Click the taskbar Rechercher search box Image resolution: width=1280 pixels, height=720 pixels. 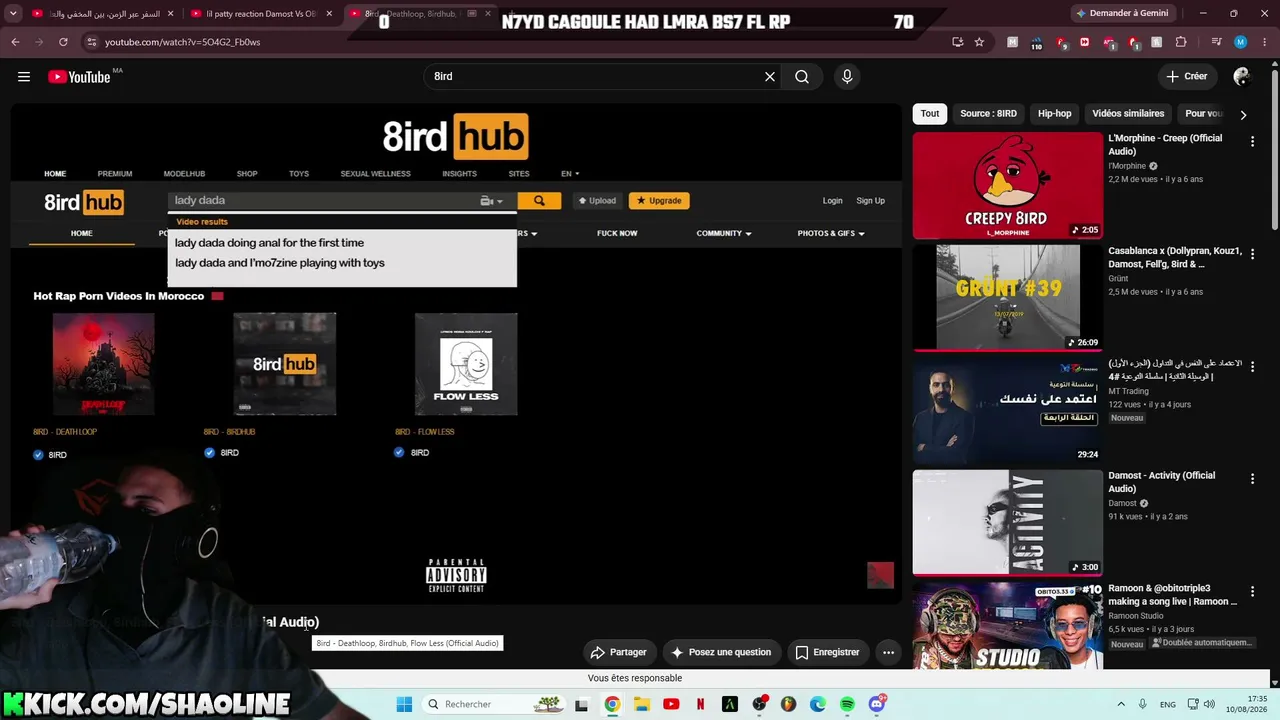494,704
